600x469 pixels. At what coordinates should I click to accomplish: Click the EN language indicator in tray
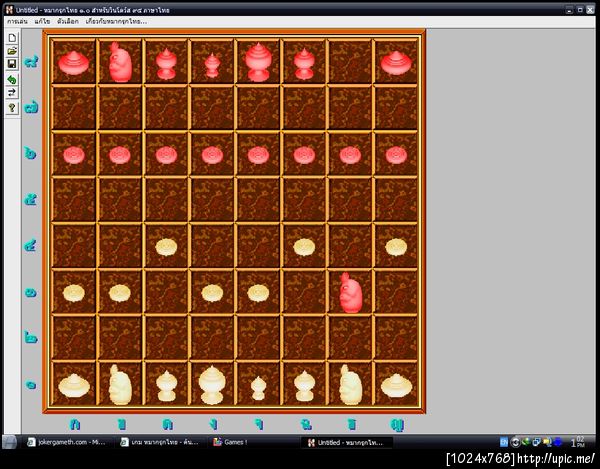tap(504, 442)
